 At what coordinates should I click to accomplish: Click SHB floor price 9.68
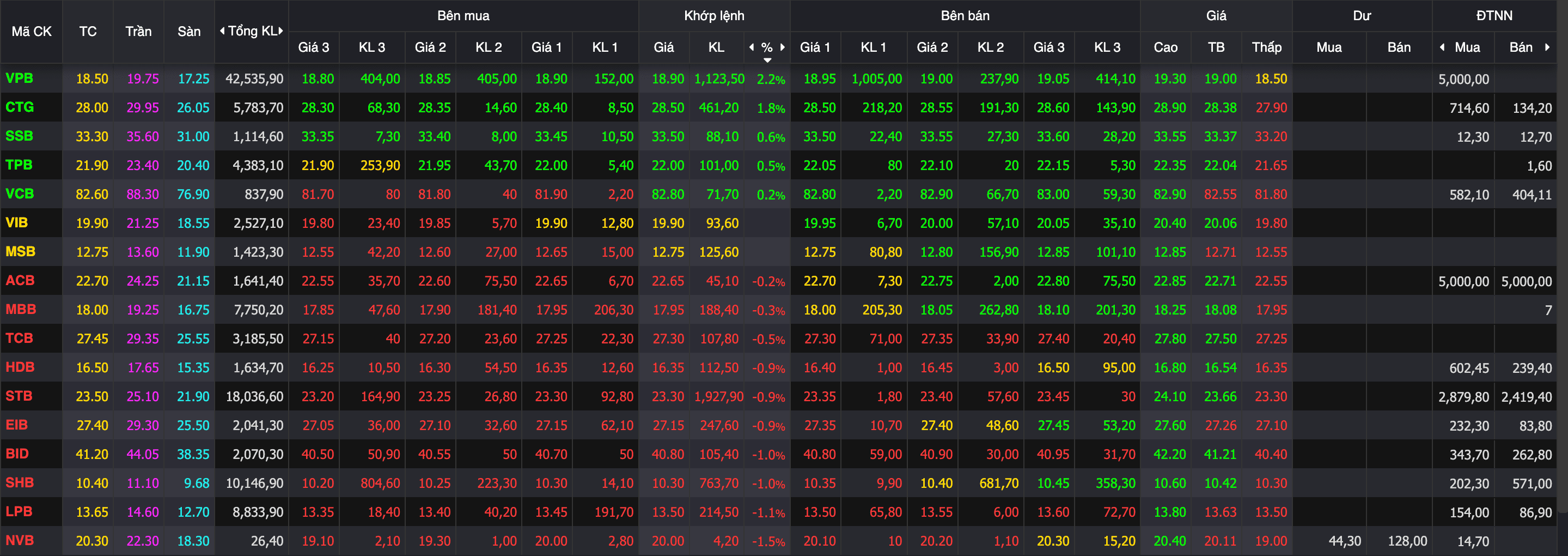[x=197, y=484]
